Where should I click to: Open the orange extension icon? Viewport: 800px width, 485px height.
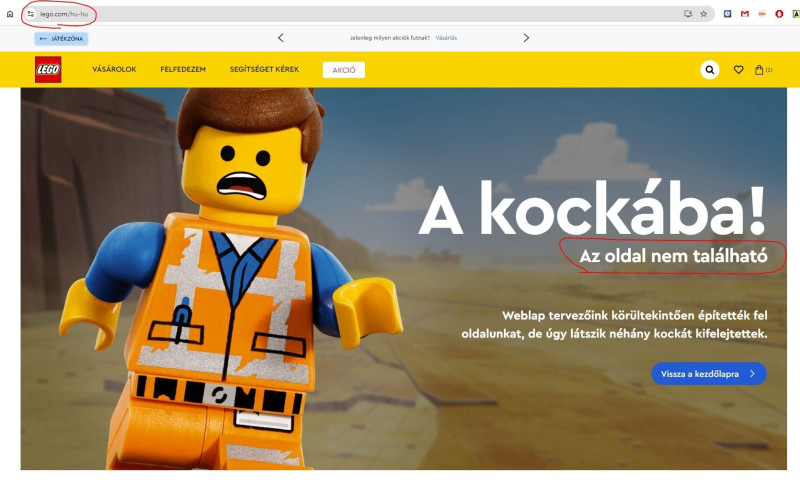click(762, 14)
